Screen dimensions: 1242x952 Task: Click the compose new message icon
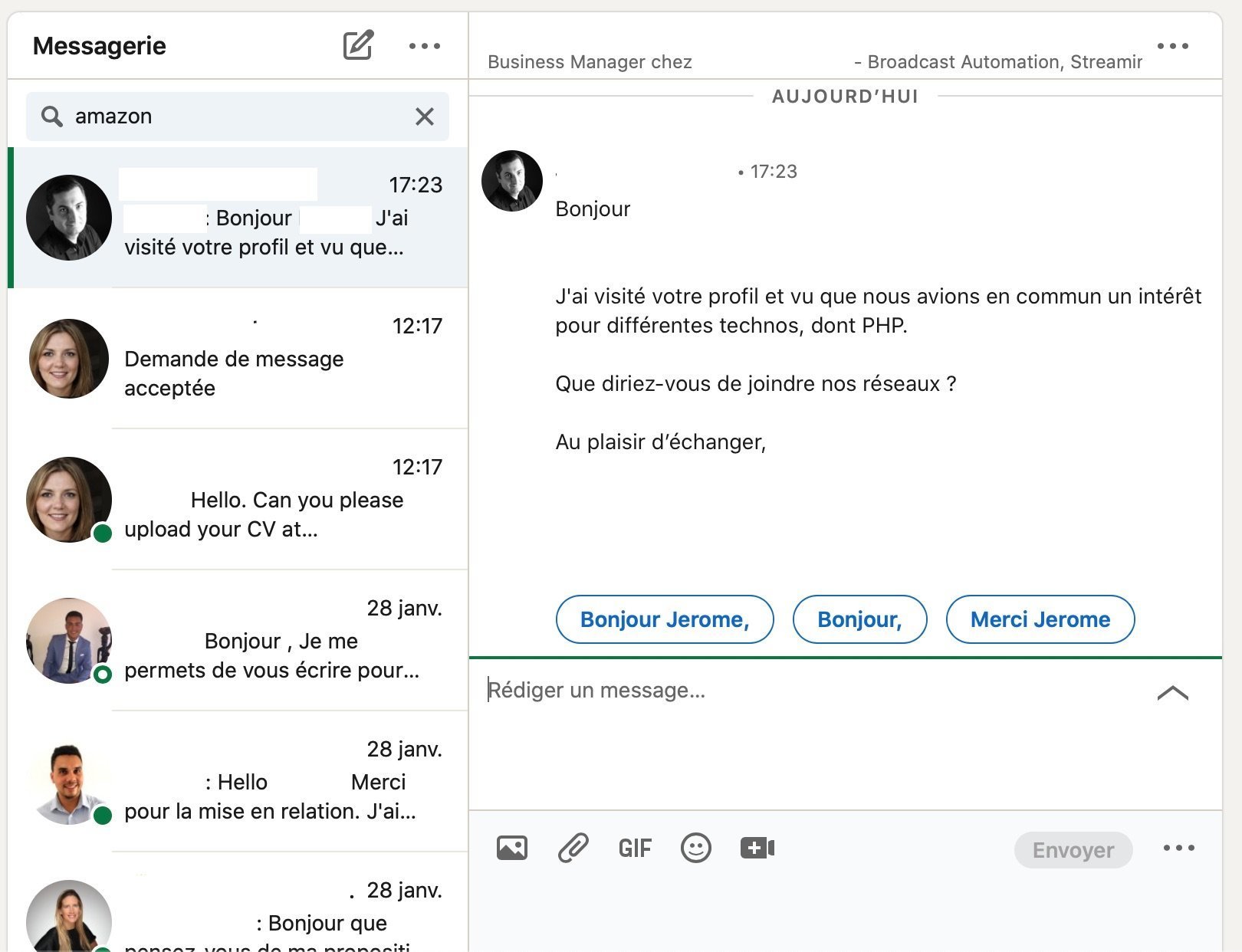tap(358, 45)
